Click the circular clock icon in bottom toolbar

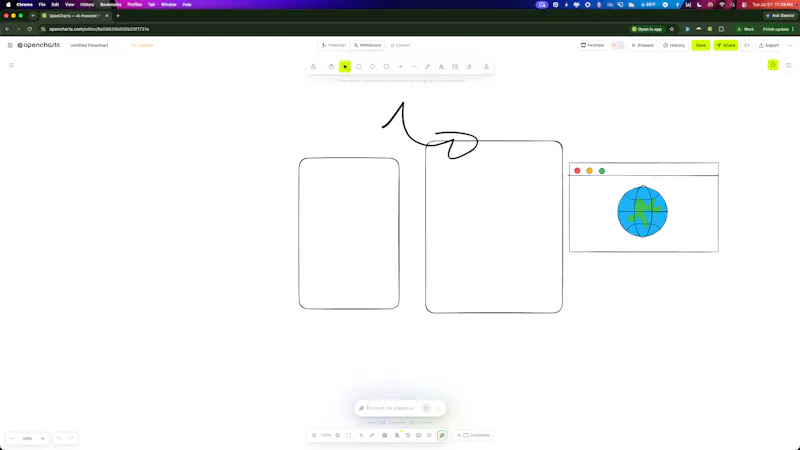click(x=408, y=435)
